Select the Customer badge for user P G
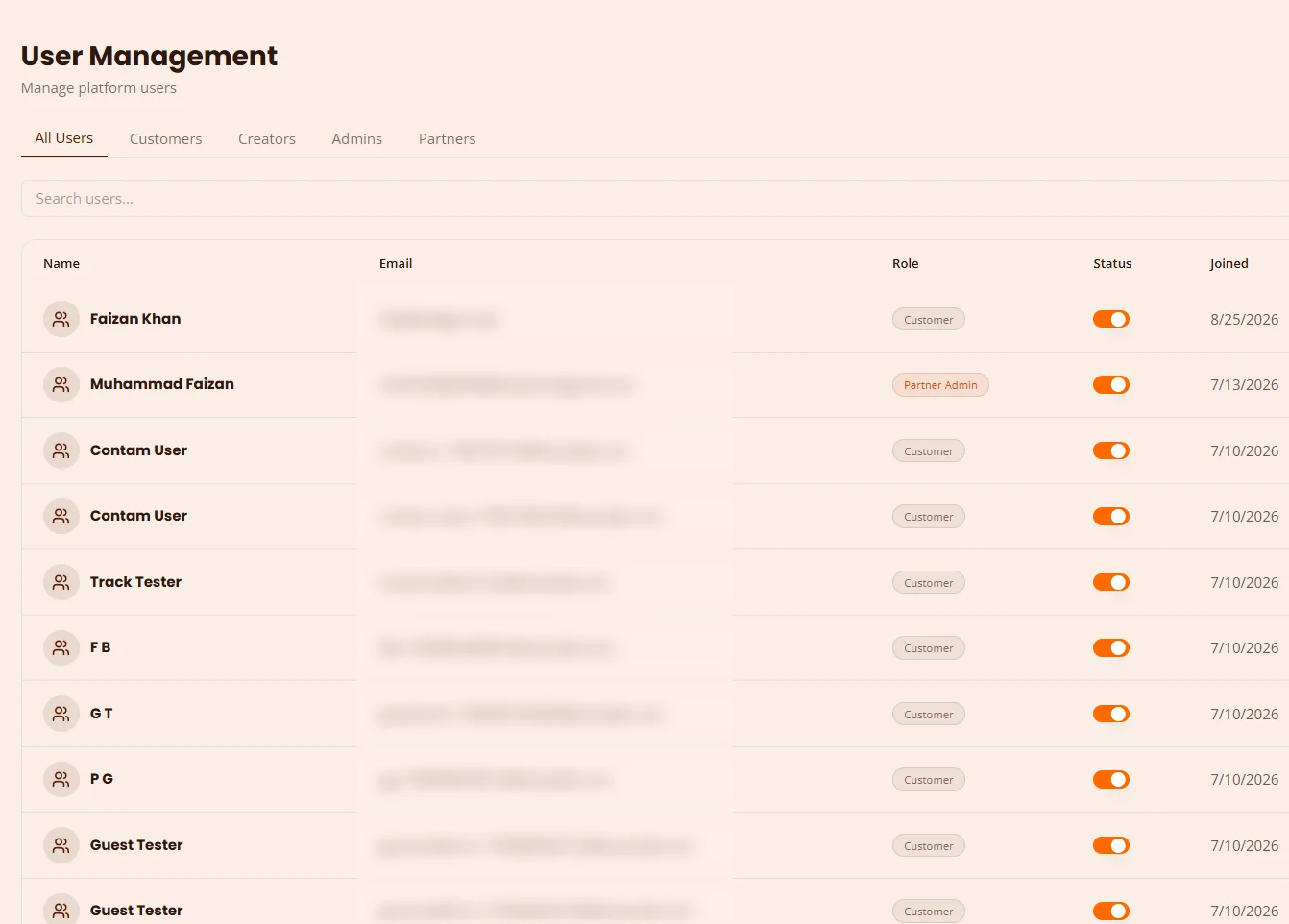 pyautogui.click(x=929, y=780)
